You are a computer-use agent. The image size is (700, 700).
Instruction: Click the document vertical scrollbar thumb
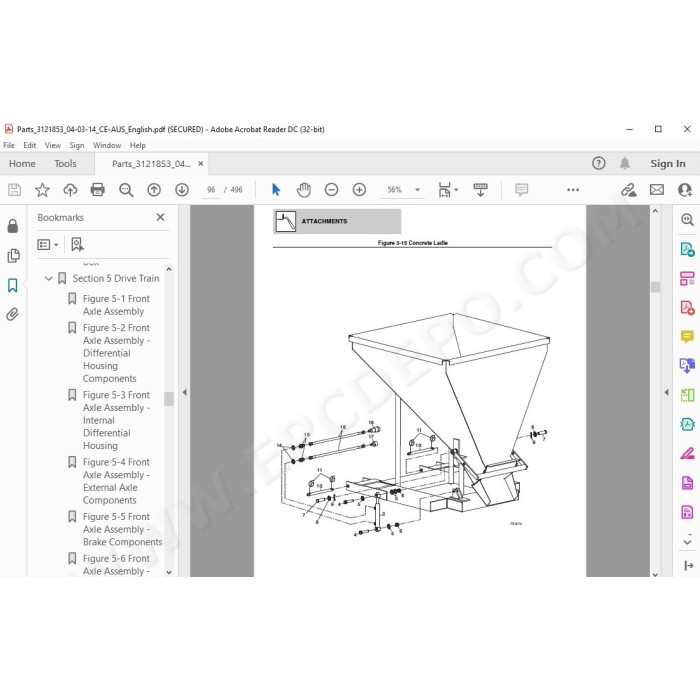(655, 287)
